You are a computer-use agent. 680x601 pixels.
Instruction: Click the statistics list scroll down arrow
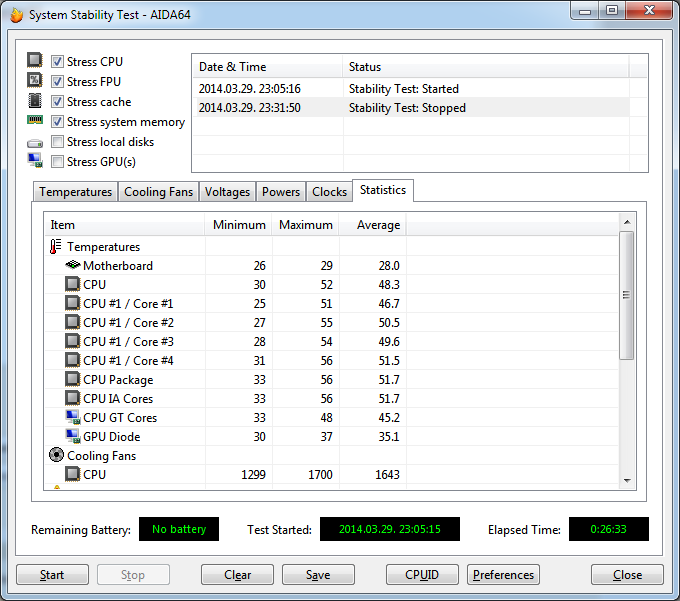[x=627, y=480]
